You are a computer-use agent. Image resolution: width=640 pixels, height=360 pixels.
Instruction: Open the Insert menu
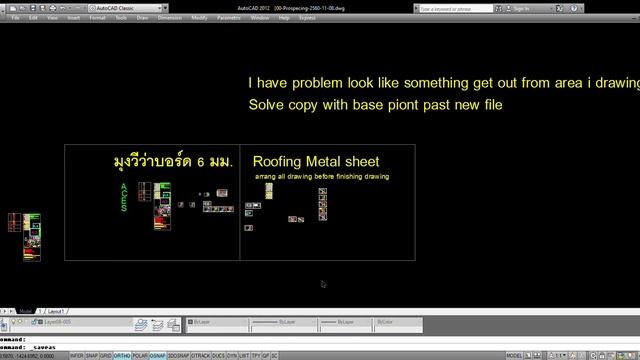(x=73, y=18)
